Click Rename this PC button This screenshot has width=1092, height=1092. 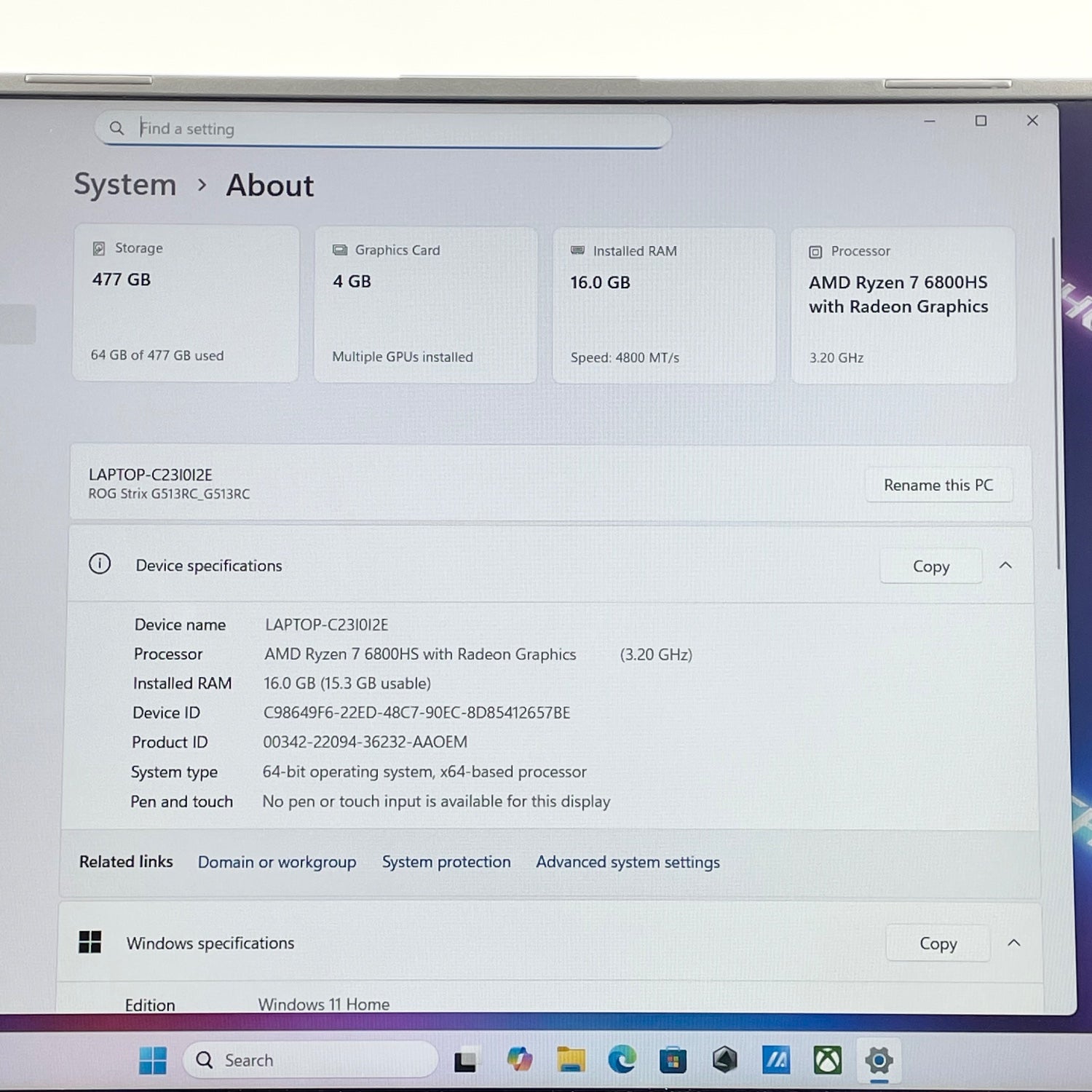pos(938,485)
